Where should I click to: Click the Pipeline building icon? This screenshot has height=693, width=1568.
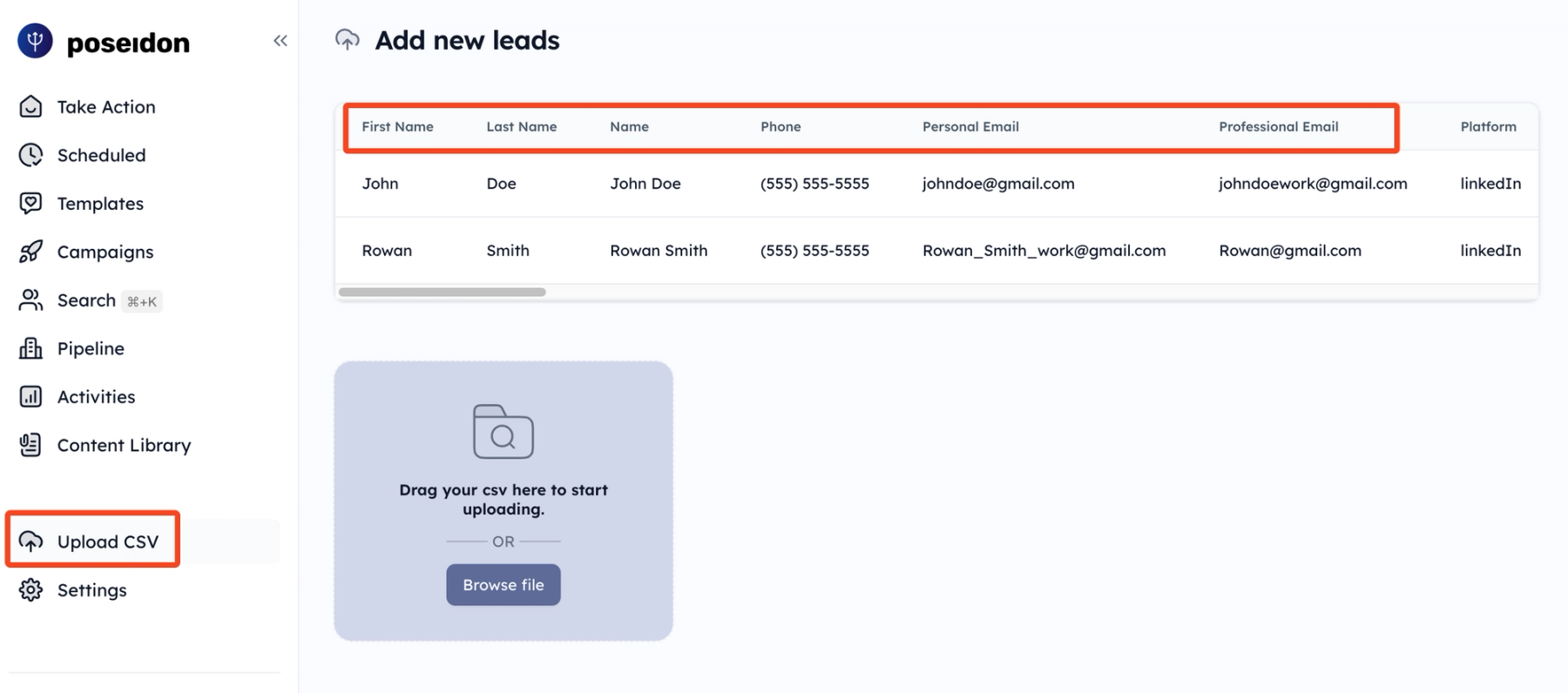[x=30, y=348]
